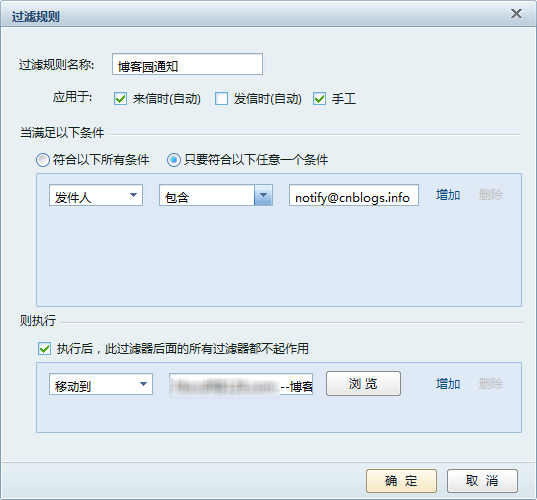Viewport: 537px width, 500px height.
Task: Close the 过滤规则 dialog
Action: (x=516, y=14)
